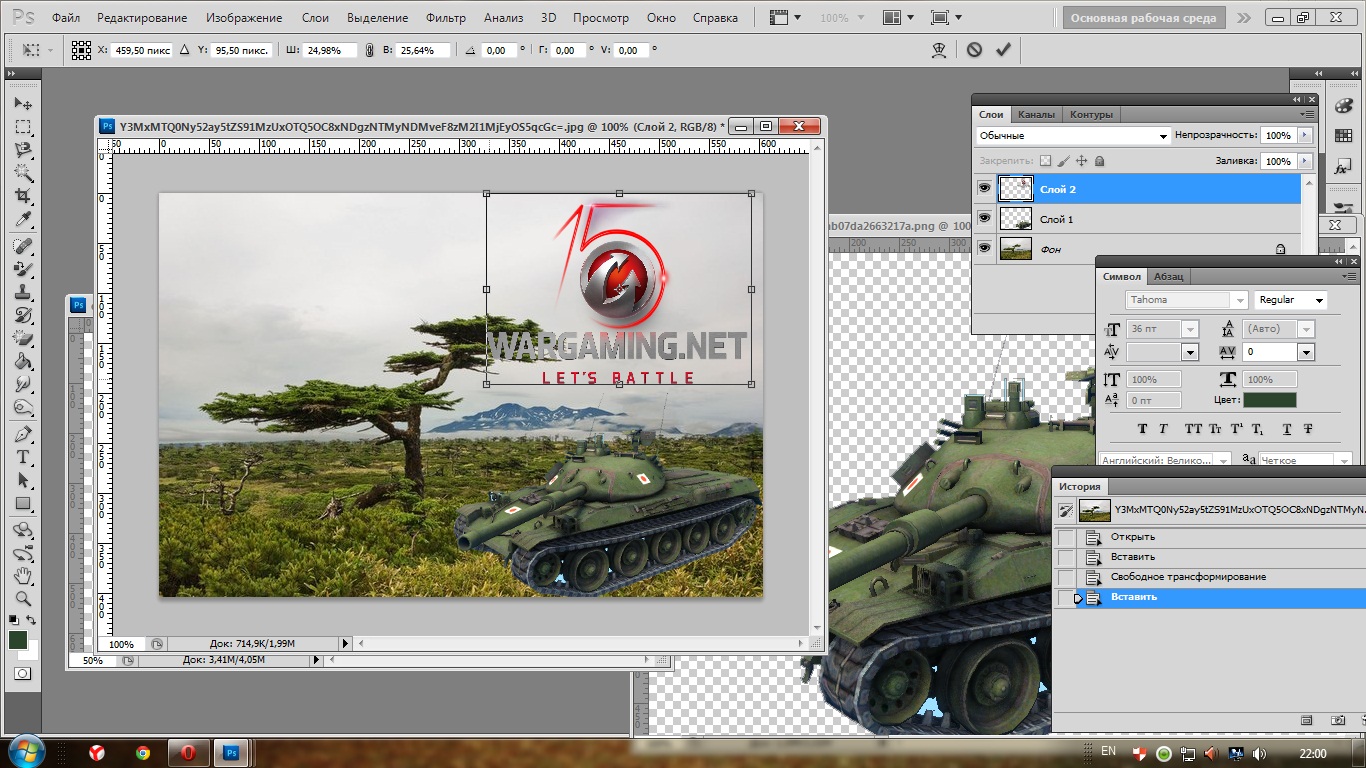Open the Файл menu
This screenshot has height=768, width=1366.
coord(66,18)
